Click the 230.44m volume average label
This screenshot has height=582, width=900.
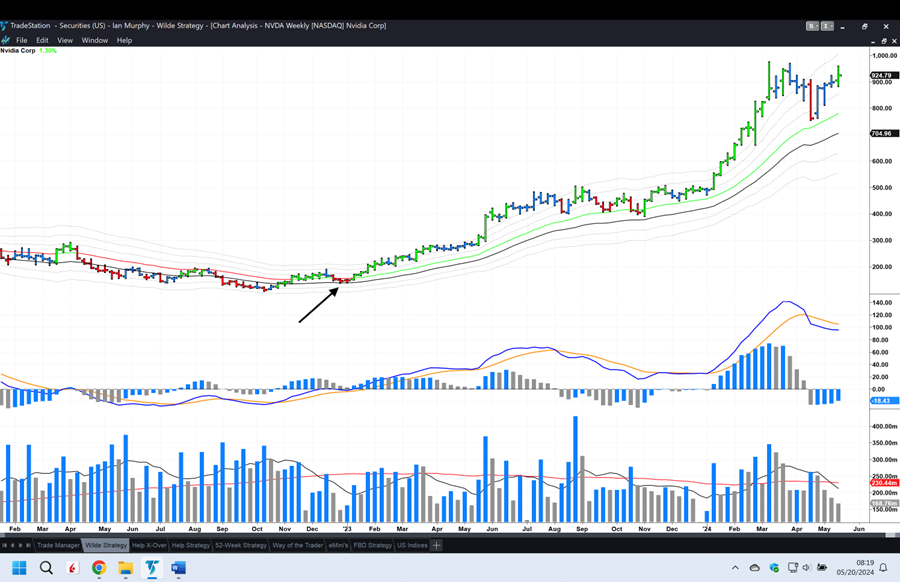(884, 483)
